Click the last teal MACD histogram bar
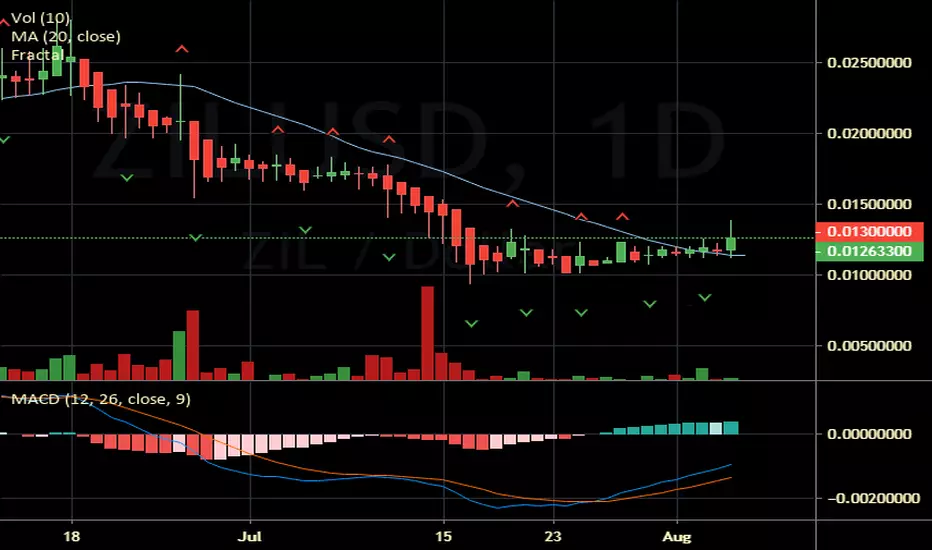 [731, 428]
